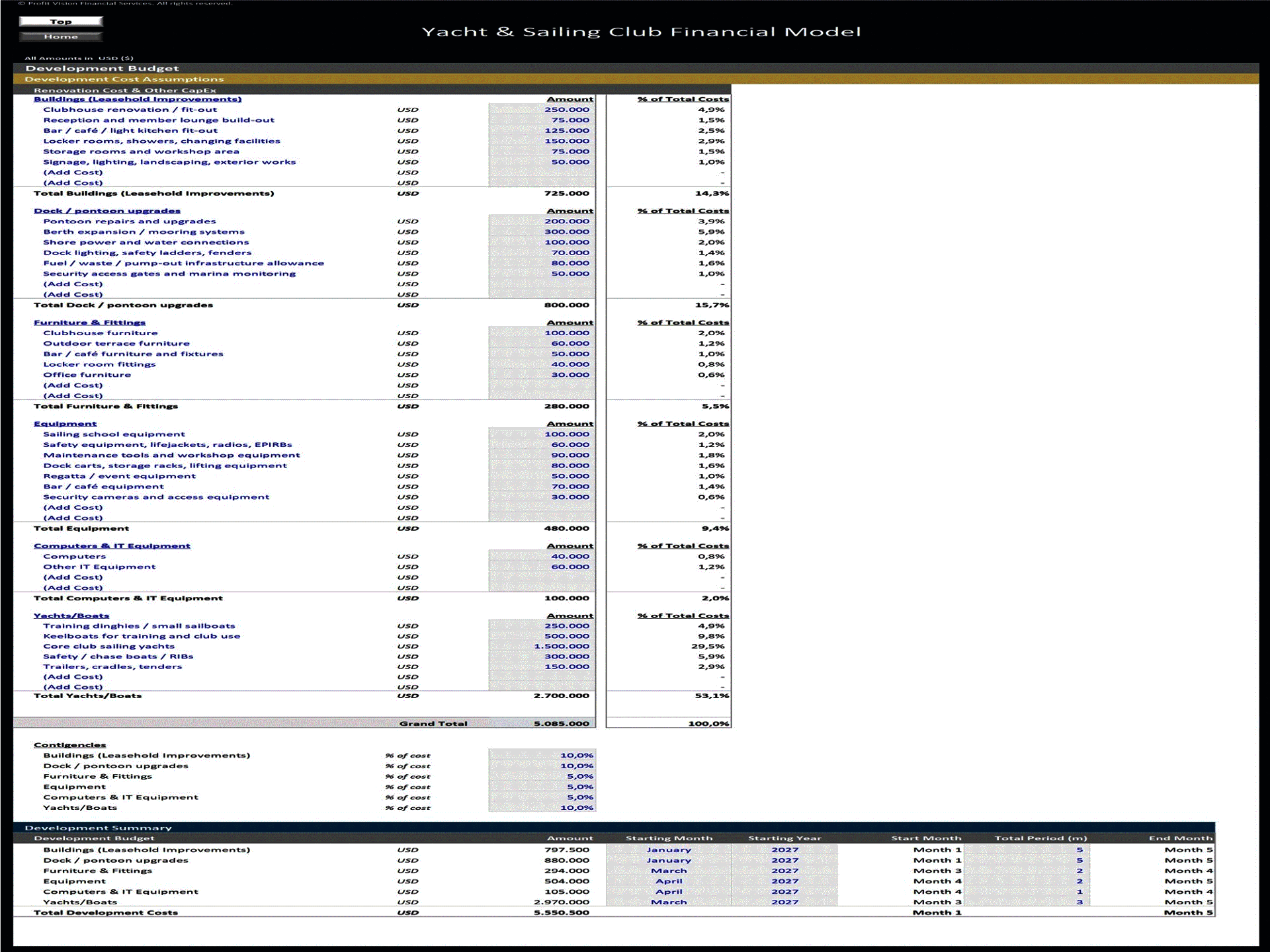Select the Keelboats for training amount cell
Viewport: 1270px width, 952px height.
point(542,637)
